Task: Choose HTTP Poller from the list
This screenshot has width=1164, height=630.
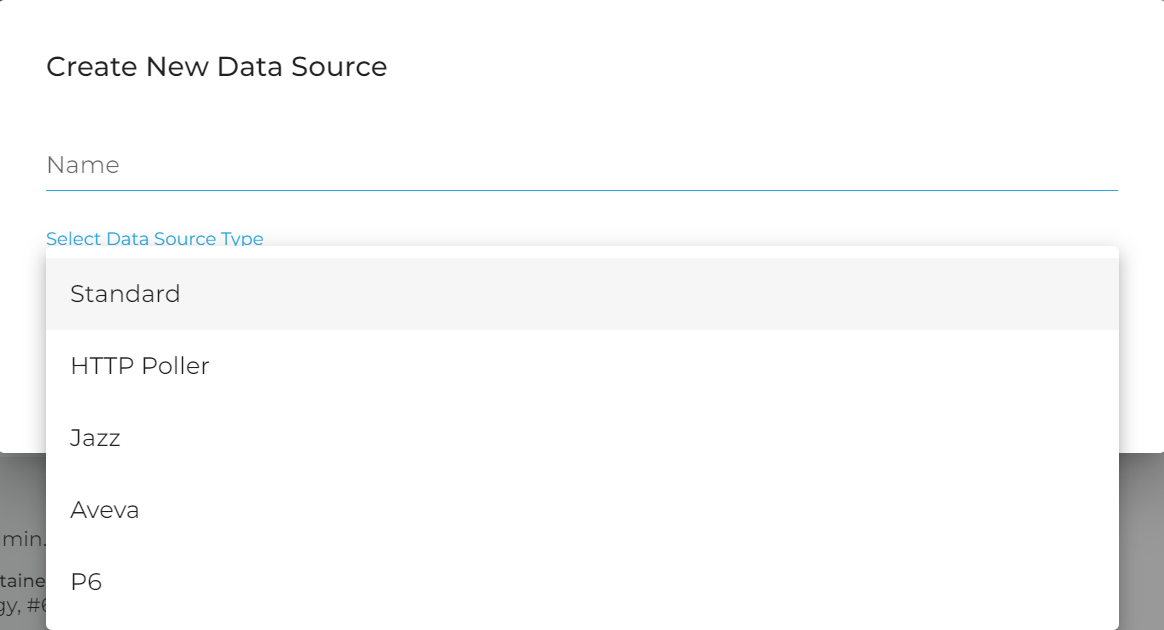Action: (x=140, y=366)
